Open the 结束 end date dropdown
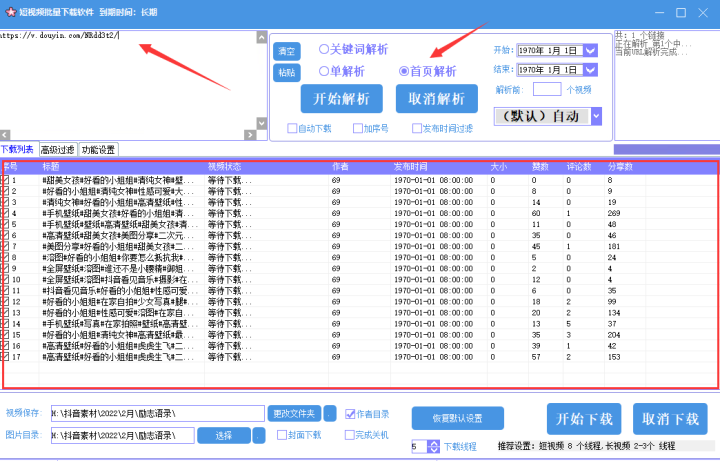The width and height of the screenshot is (720, 461). click(590, 70)
